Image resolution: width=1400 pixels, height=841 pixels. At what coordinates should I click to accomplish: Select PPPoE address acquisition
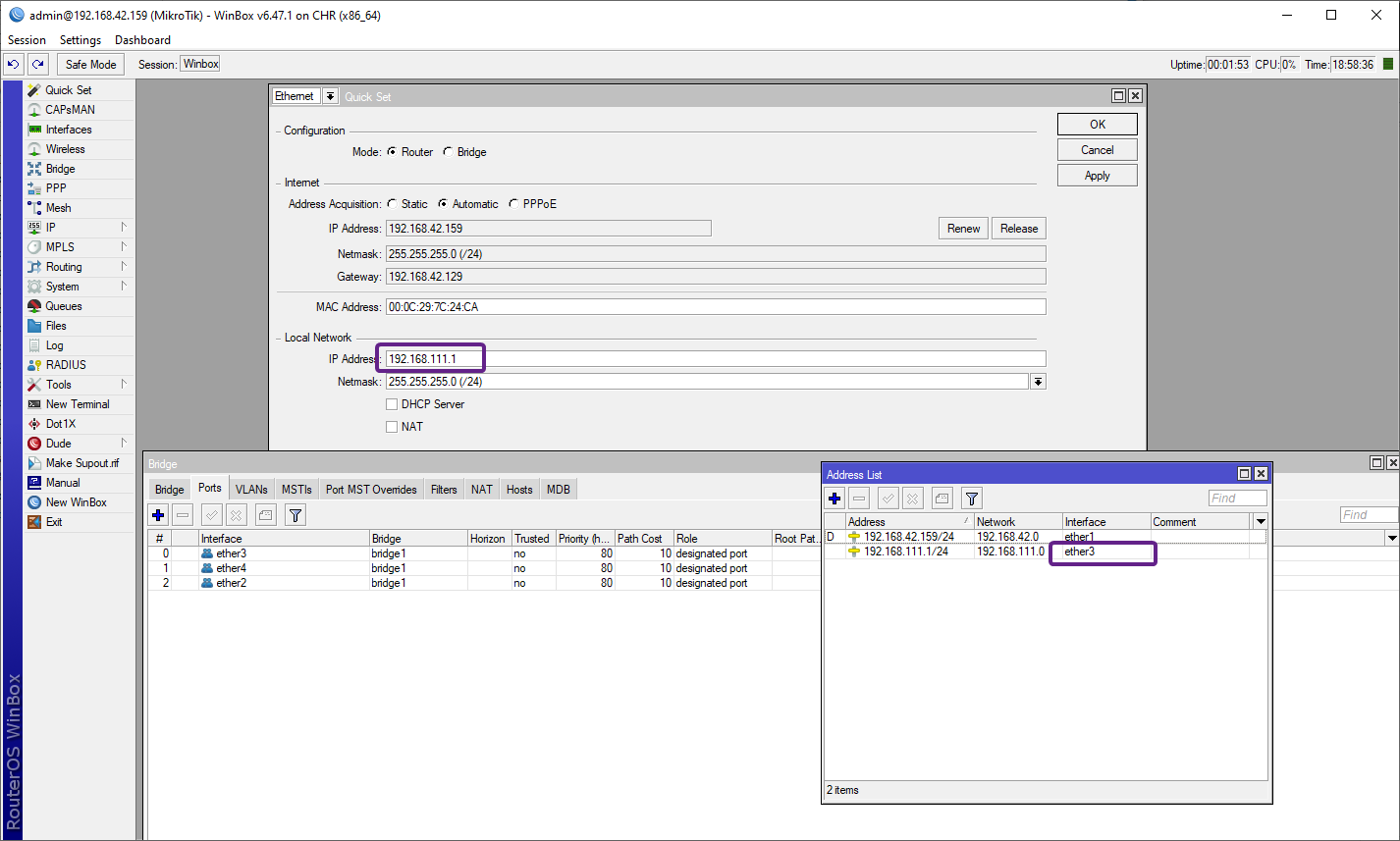click(x=514, y=204)
